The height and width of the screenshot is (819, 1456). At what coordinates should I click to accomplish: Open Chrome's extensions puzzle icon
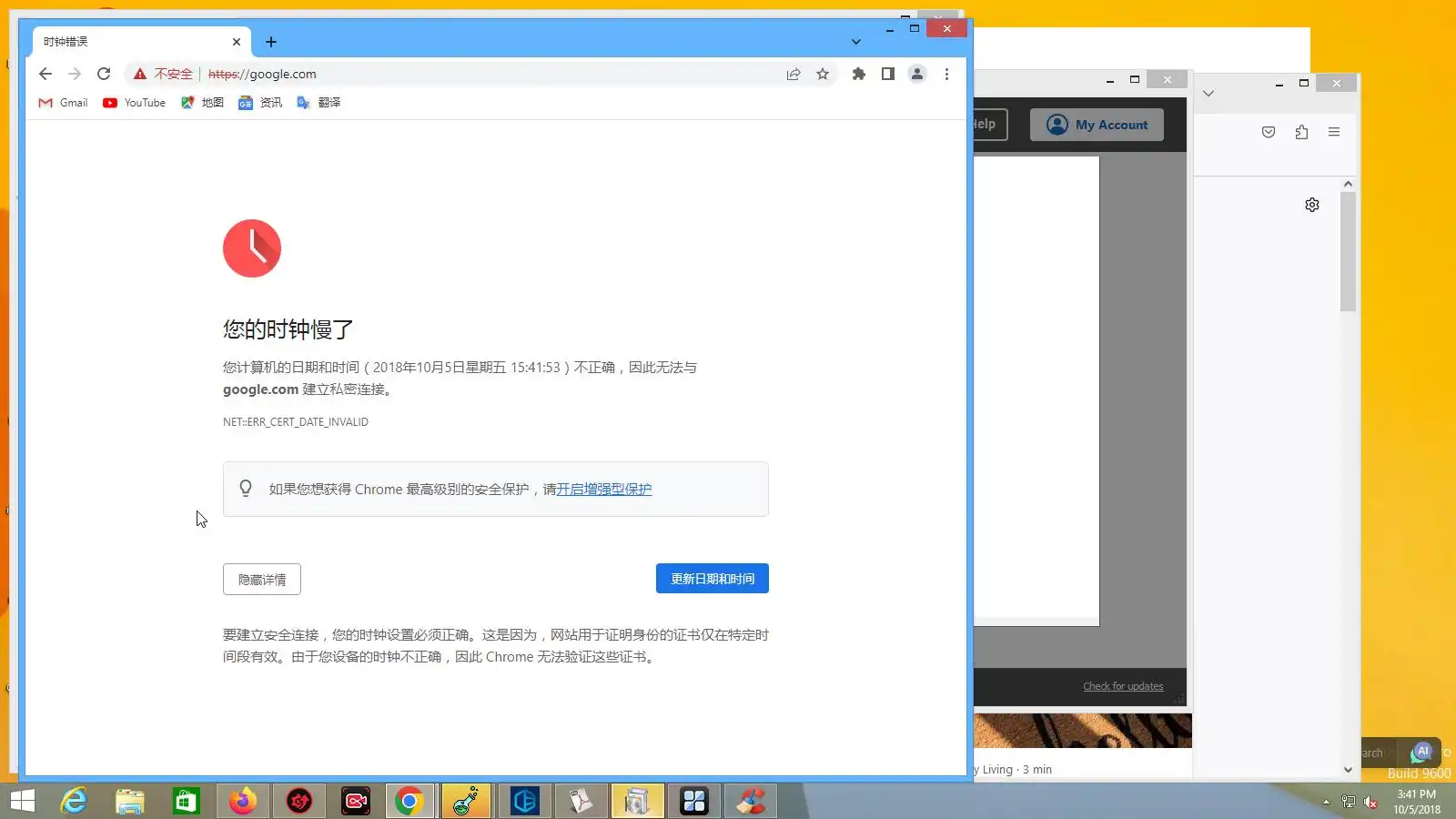tap(859, 74)
